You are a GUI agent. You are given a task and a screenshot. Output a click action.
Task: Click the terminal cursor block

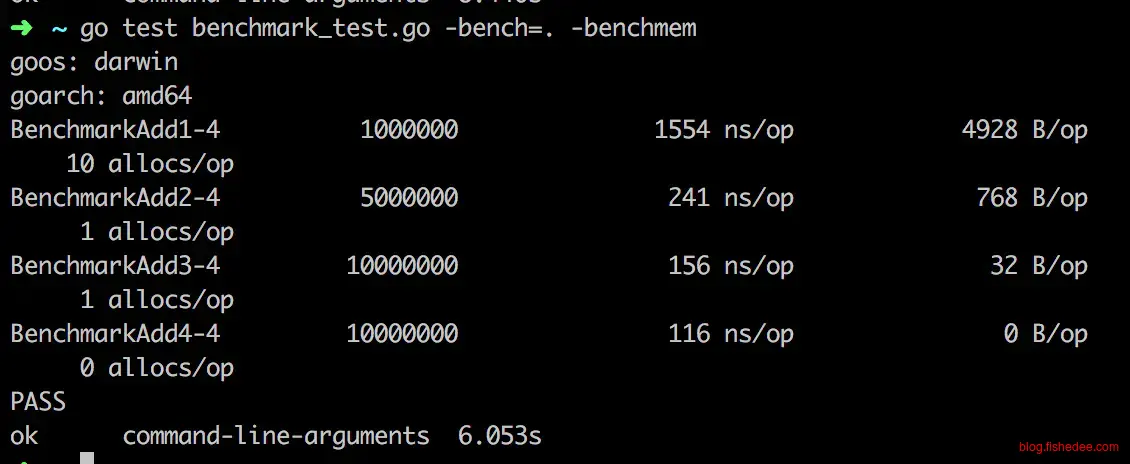pos(87,459)
